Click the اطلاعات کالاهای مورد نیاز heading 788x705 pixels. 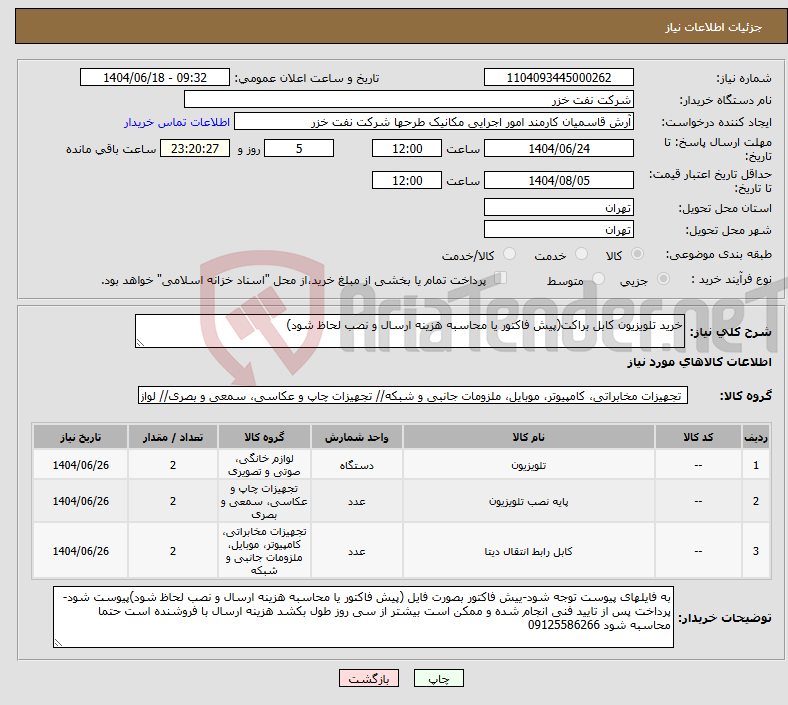(x=699, y=362)
